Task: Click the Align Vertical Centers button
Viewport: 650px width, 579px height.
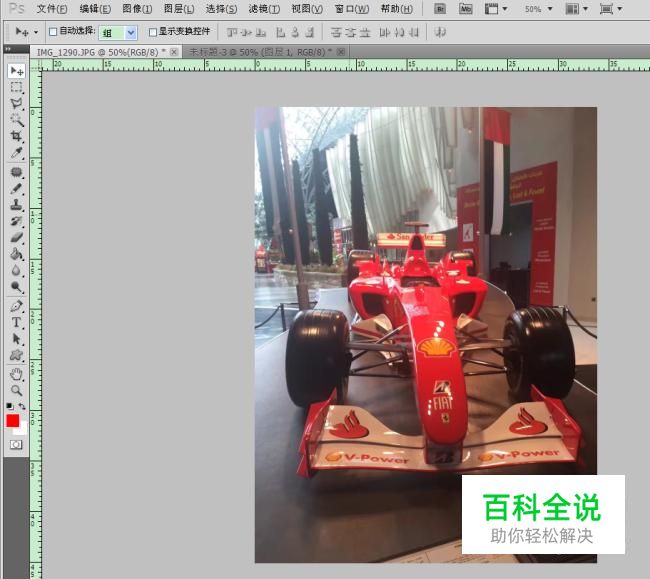Action: tap(246, 32)
